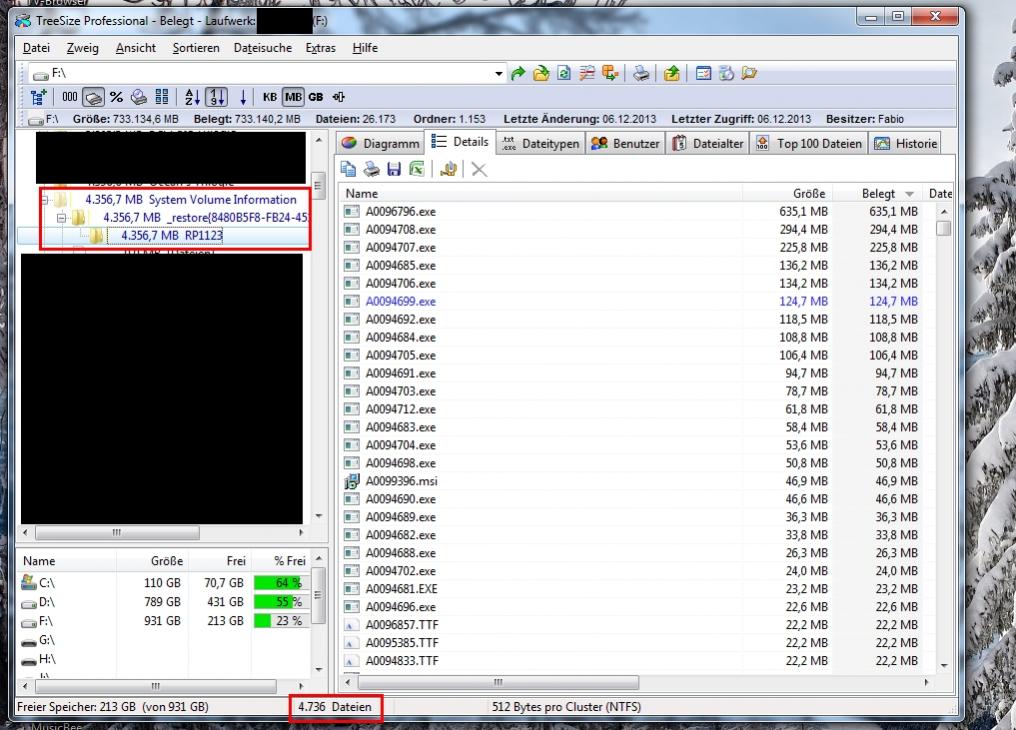This screenshot has height=730, width=1016.
Task: Collapse the _restore folder node
Action: coord(62,218)
